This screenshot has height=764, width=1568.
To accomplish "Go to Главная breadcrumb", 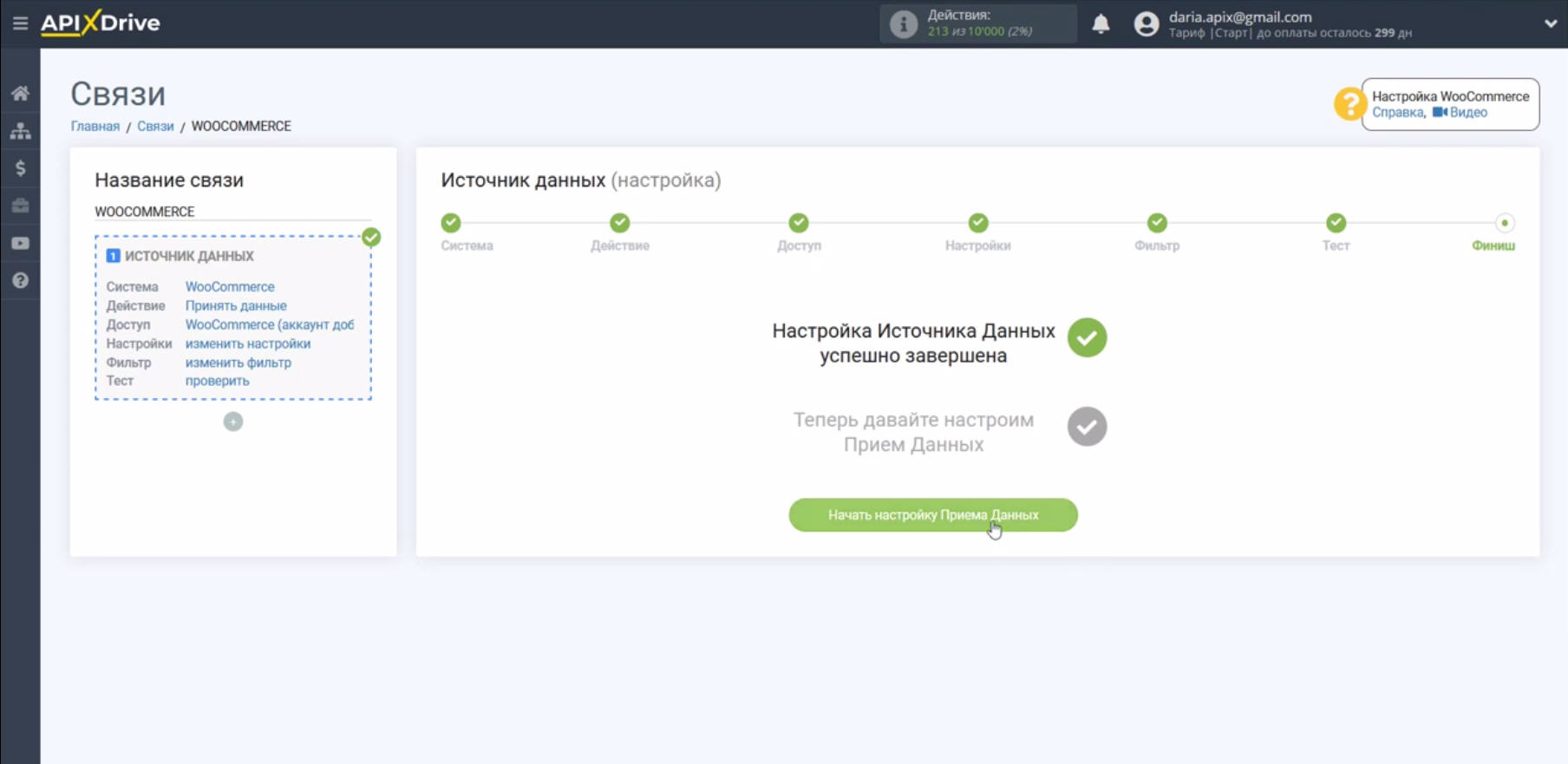I will pos(95,126).
